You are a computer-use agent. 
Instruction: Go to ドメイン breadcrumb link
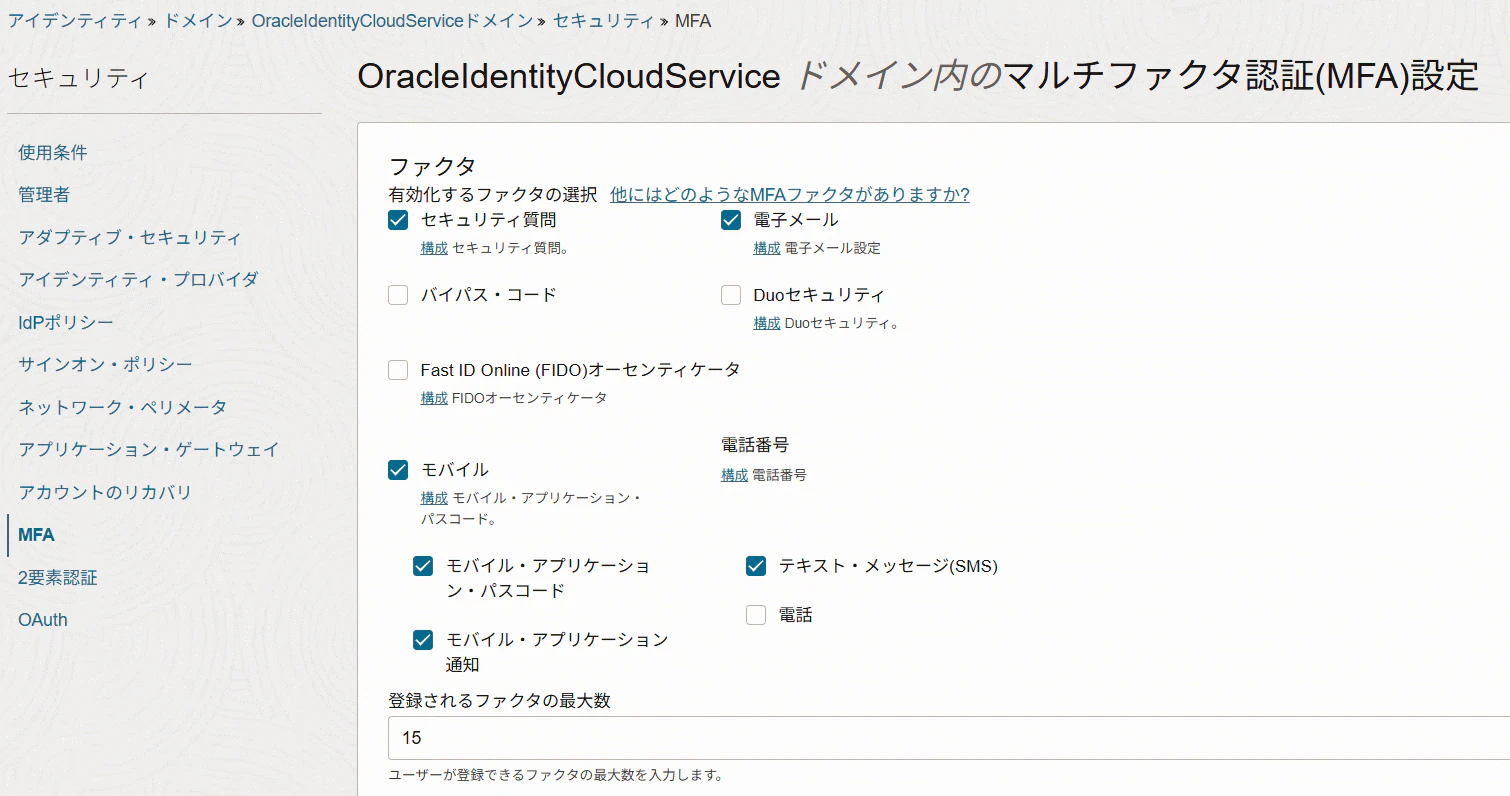point(197,21)
